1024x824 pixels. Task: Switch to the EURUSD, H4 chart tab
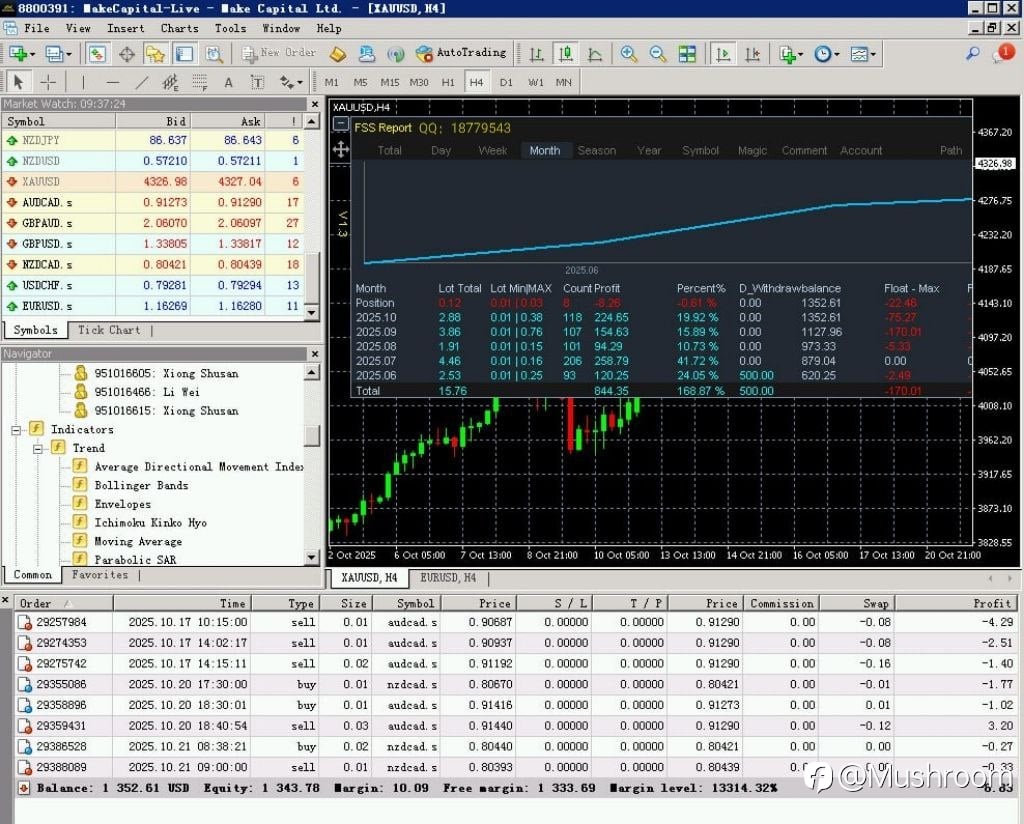tap(448, 577)
